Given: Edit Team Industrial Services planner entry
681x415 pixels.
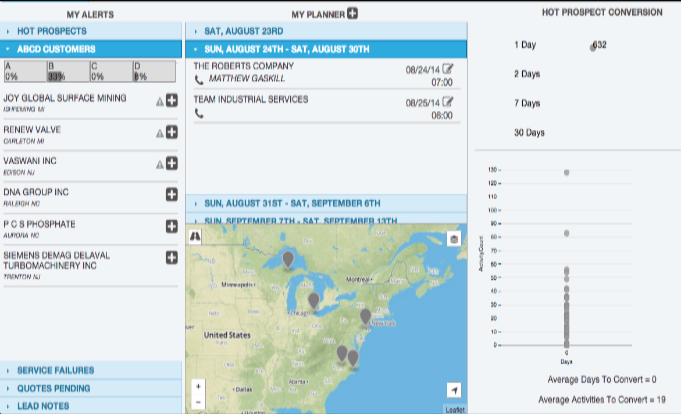Looking at the screenshot, I should click(448, 102).
